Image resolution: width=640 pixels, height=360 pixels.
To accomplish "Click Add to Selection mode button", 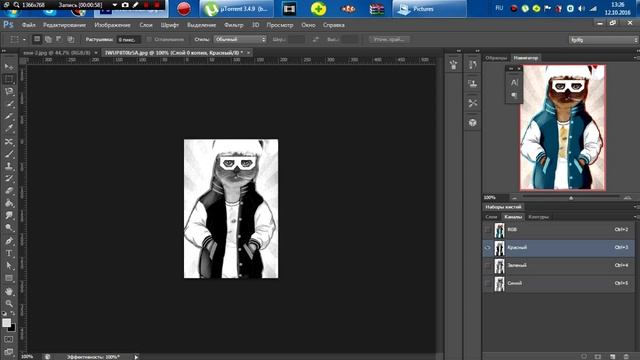I will click(x=48, y=39).
